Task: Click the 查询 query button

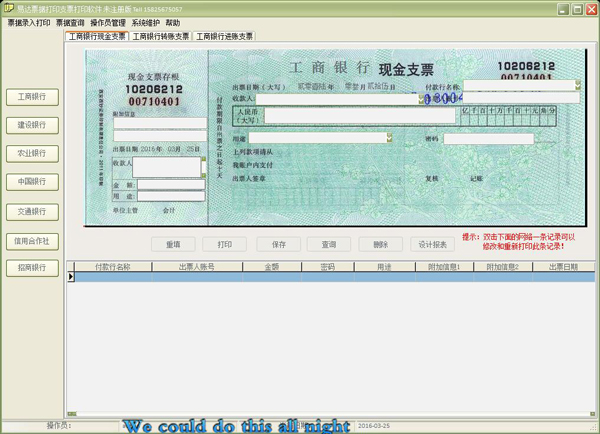Action: point(329,244)
